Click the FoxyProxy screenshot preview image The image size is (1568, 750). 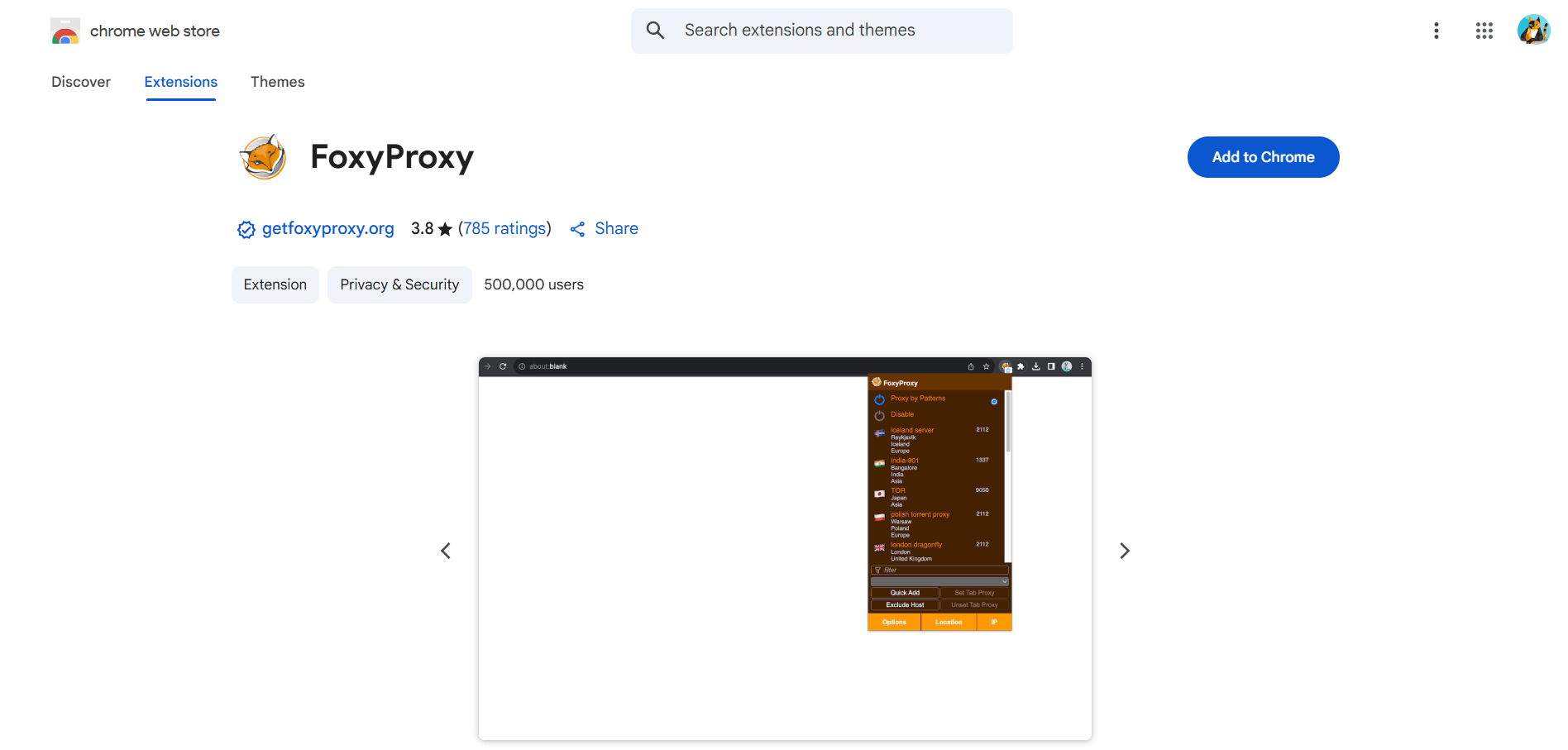(785, 548)
